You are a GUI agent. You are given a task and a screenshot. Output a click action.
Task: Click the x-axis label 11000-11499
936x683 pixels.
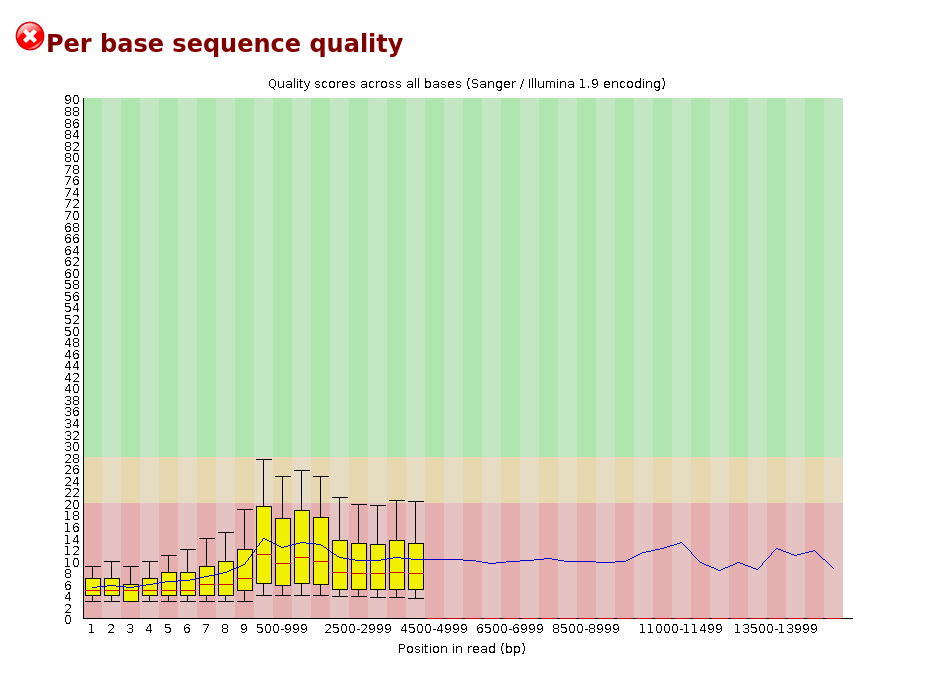(x=681, y=629)
